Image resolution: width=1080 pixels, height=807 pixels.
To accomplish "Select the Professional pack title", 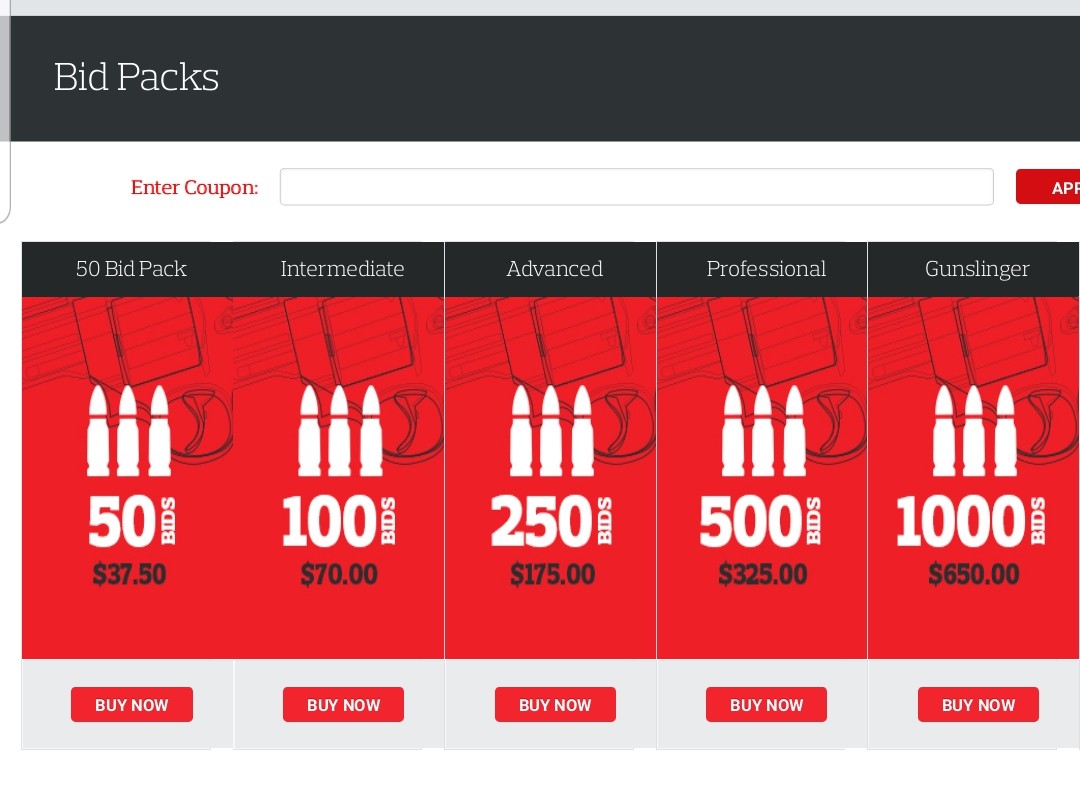I will 766,269.
